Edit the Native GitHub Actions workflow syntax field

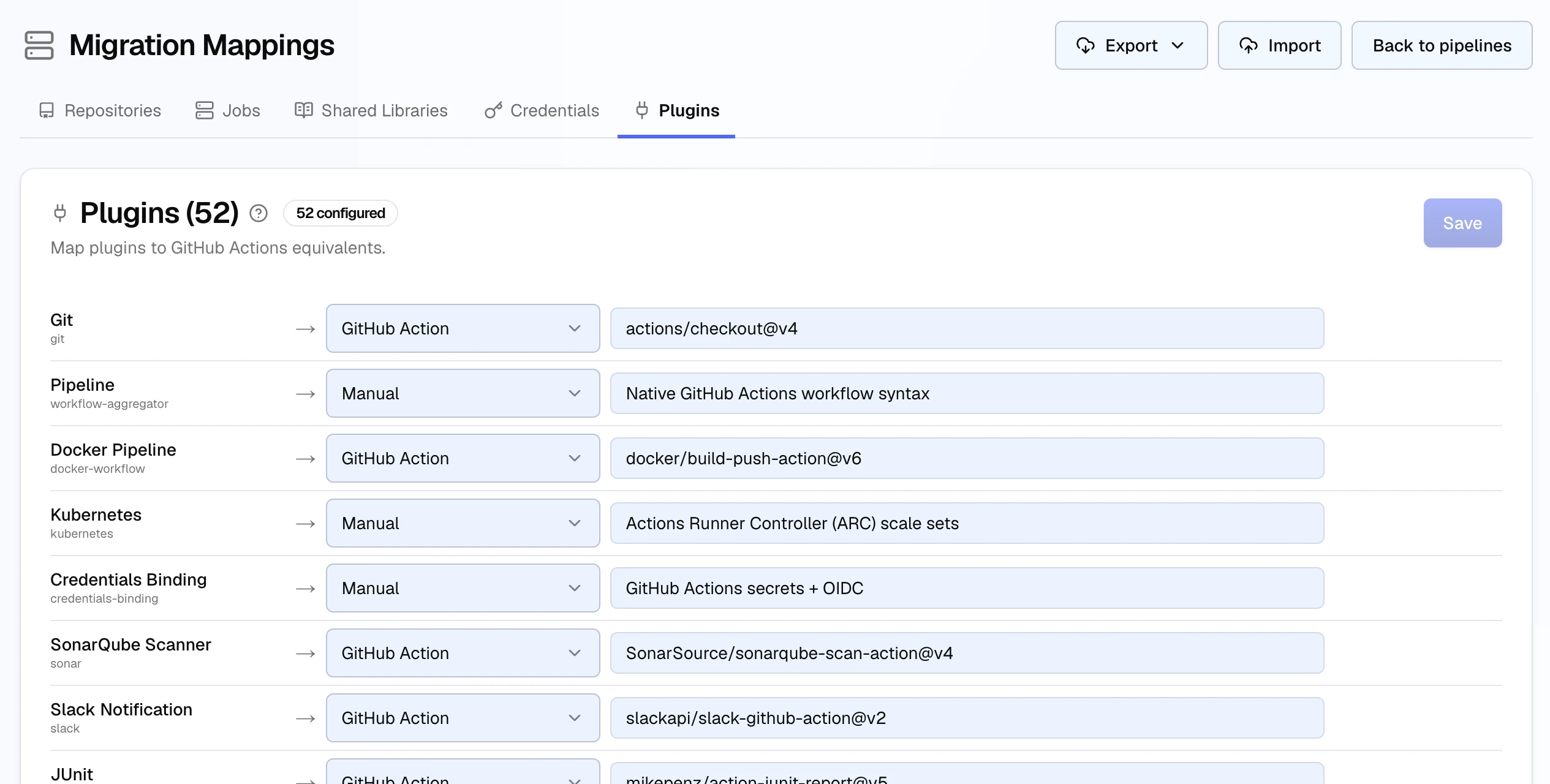click(x=967, y=393)
